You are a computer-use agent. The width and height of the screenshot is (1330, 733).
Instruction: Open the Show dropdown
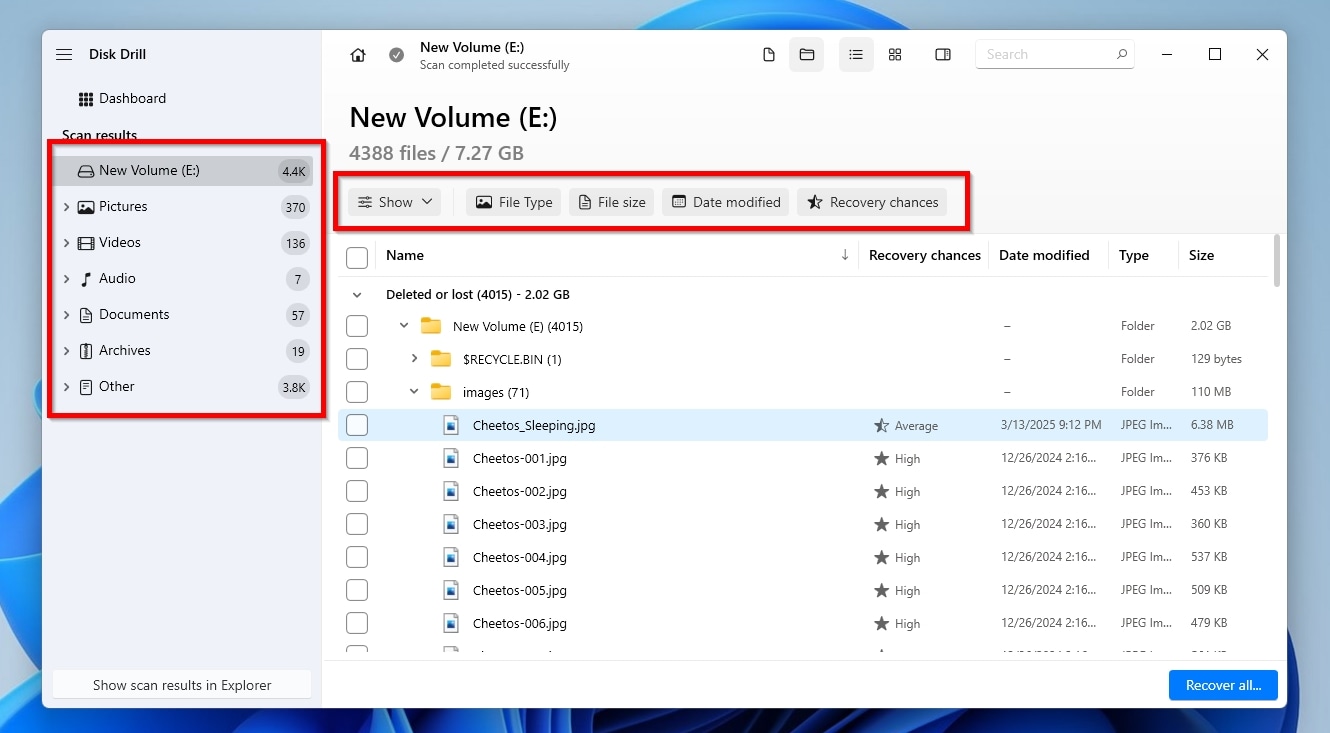[393, 201]
